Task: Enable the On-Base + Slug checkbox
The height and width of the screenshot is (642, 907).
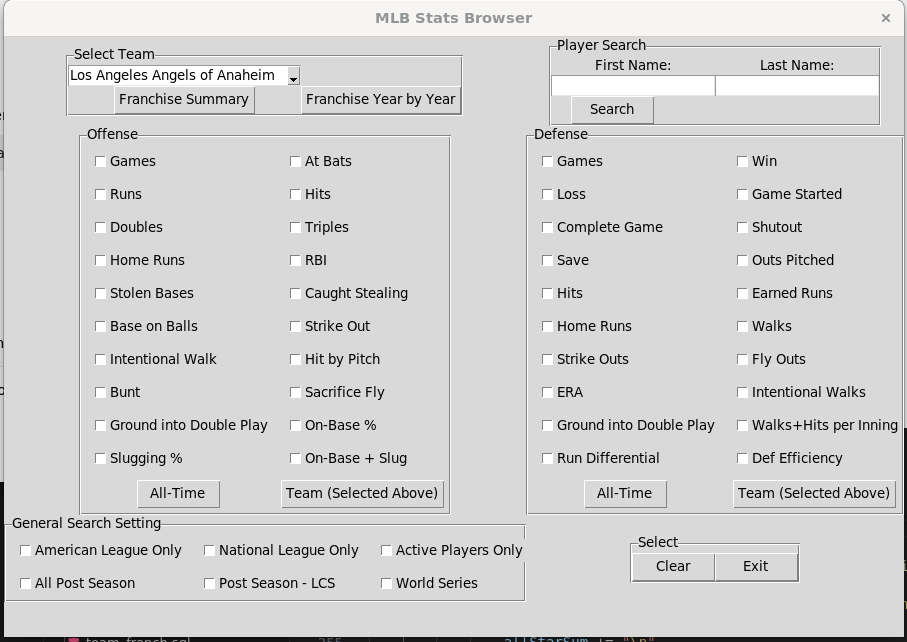Action: coord(295,458)
